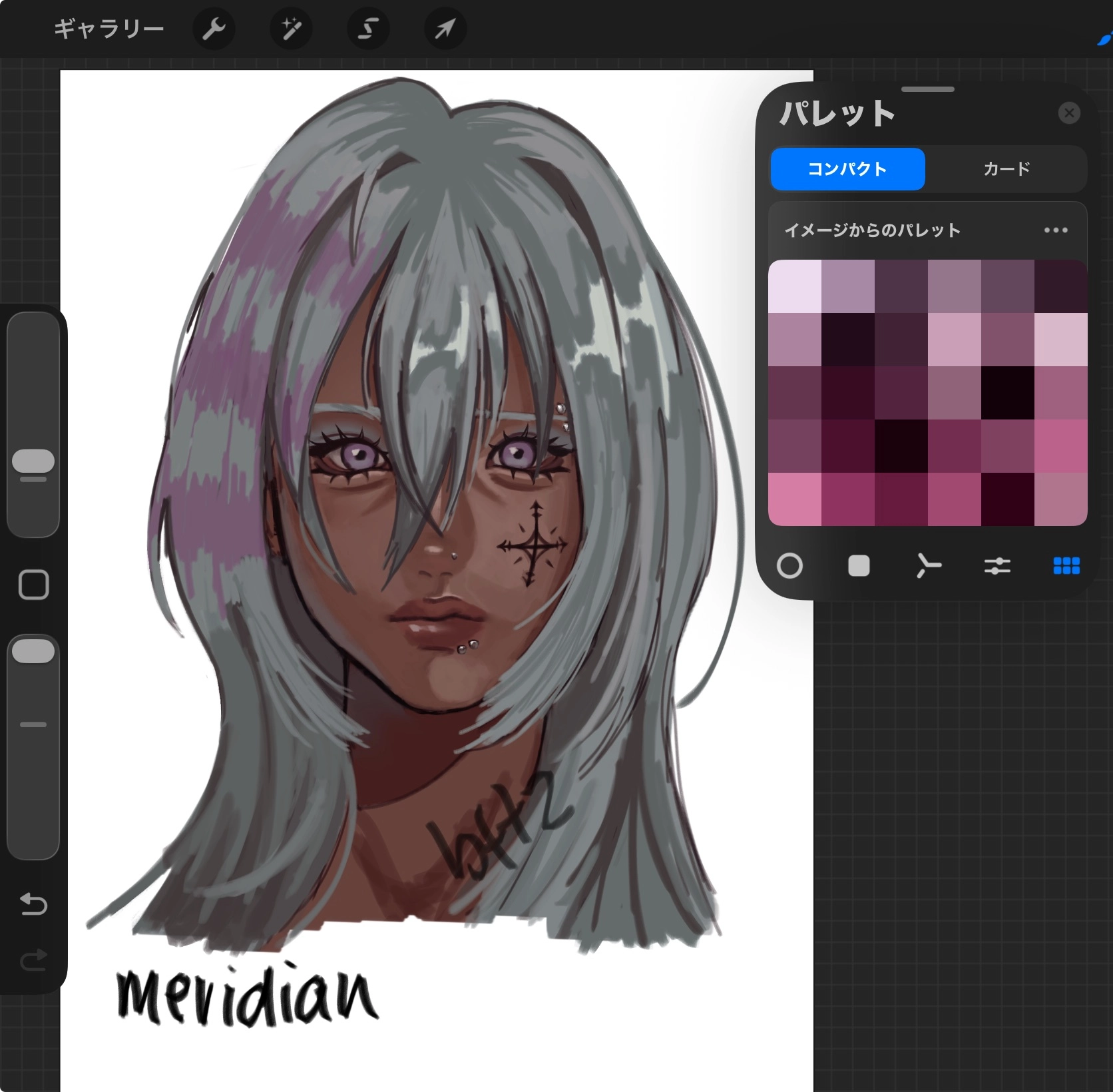Select the Selection S-shaped tool
The height and width of the screenshot is (1092, 1113).
coord(368,29)
